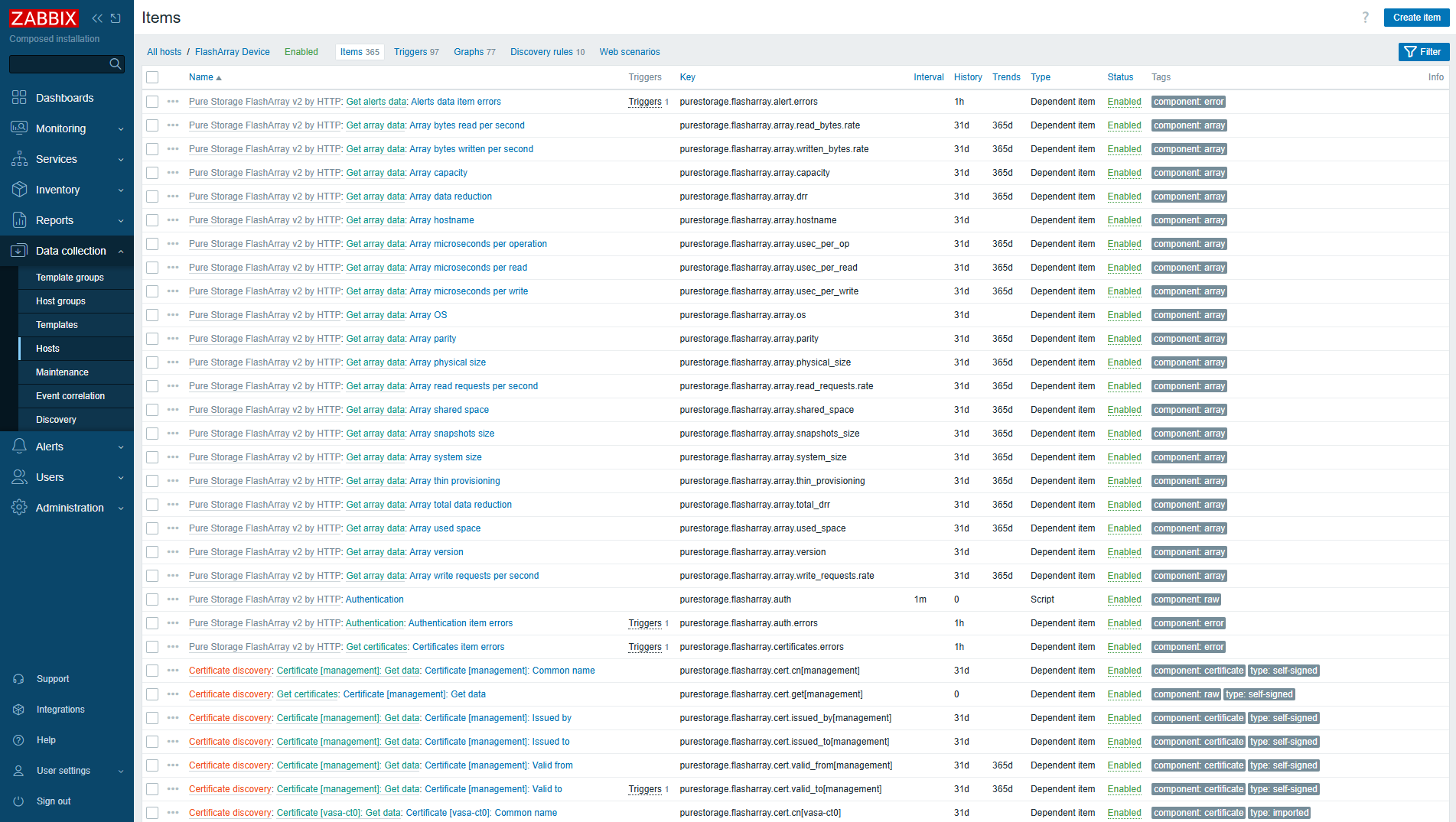Hide the sidebar using the kiosk icon
1456x822 pixels.
(116, 18)
